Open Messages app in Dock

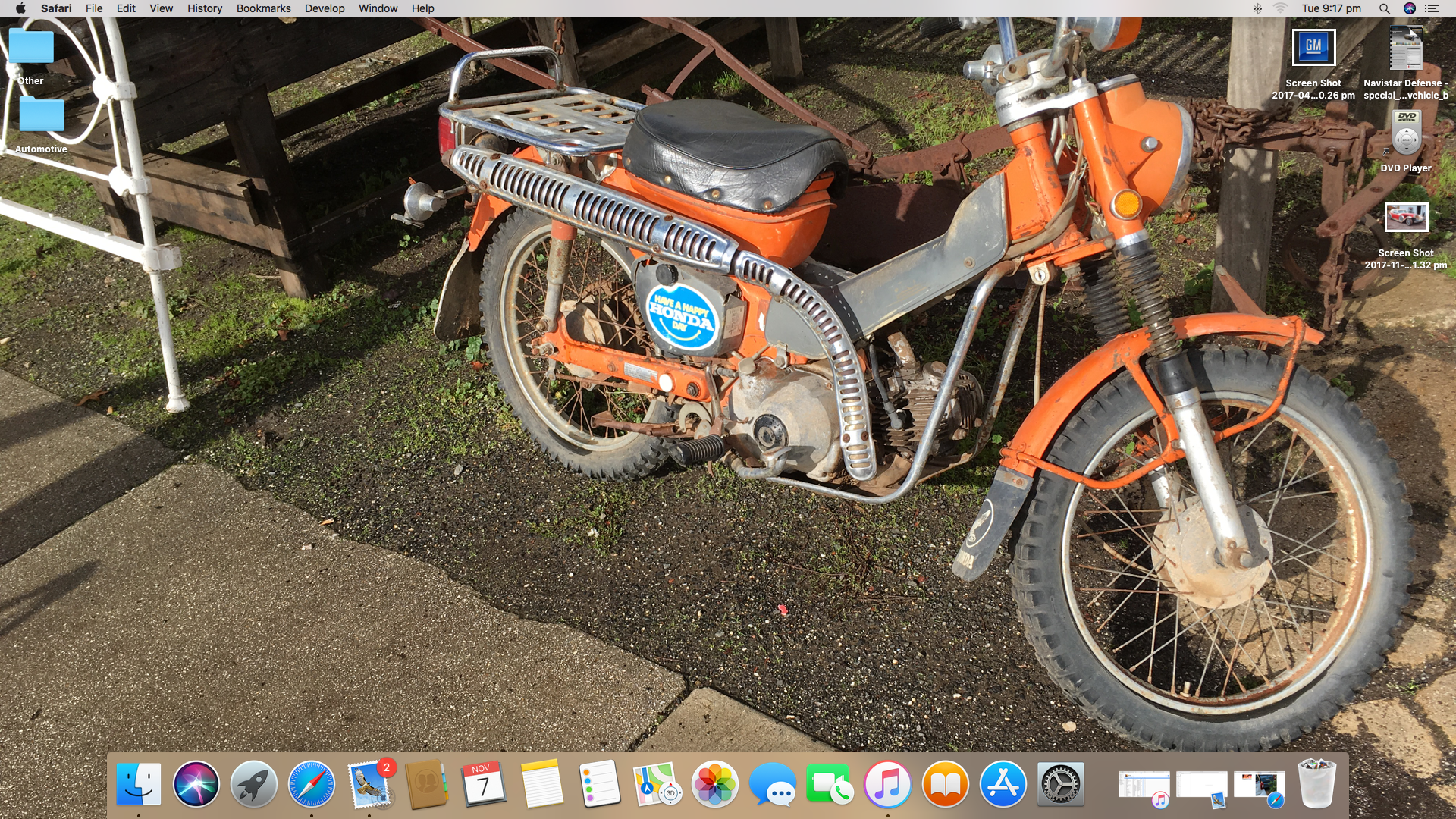click(773, 784)
